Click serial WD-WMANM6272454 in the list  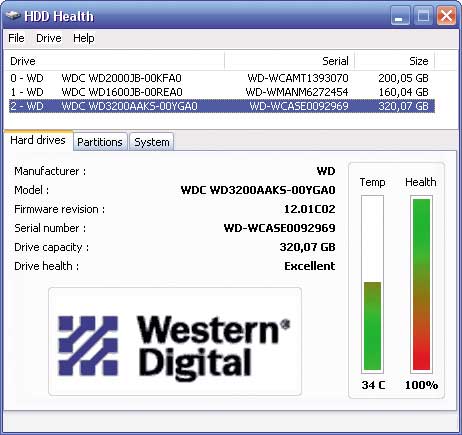coord(297,92)
